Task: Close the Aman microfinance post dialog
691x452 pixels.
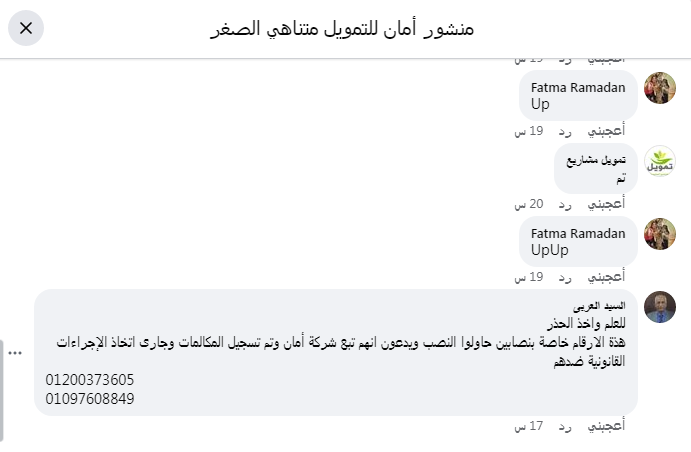Action: [26, 28]
